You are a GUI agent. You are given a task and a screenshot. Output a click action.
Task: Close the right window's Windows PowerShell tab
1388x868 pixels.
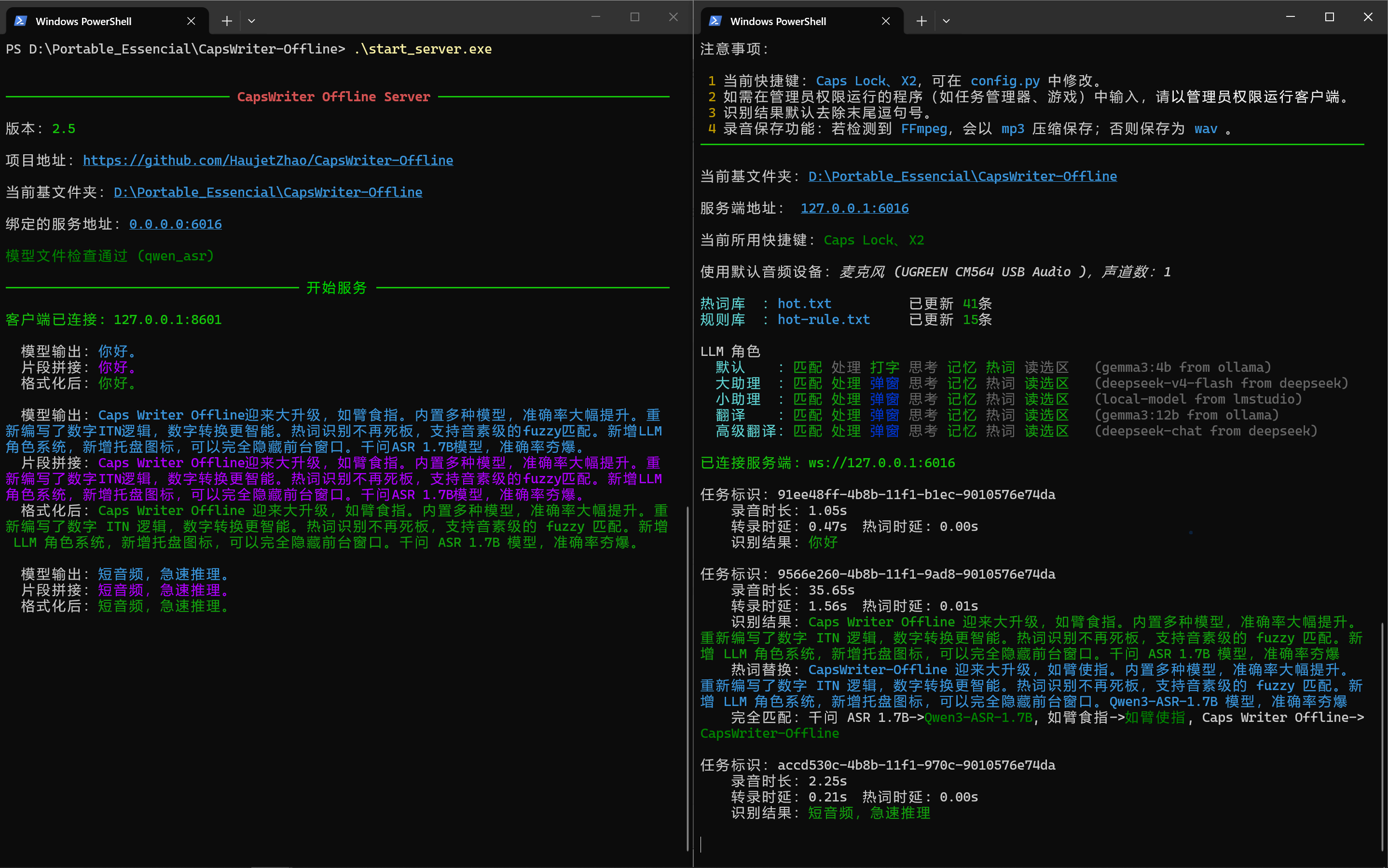(x=885, y=21)
